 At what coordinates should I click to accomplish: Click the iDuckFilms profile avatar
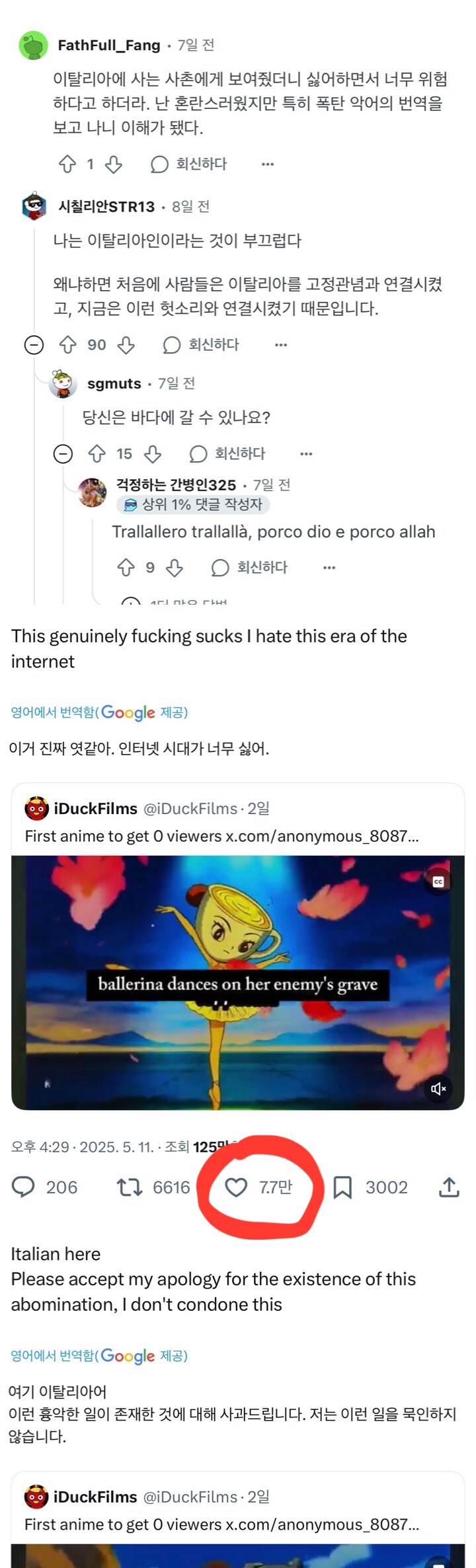pos(38,807)
